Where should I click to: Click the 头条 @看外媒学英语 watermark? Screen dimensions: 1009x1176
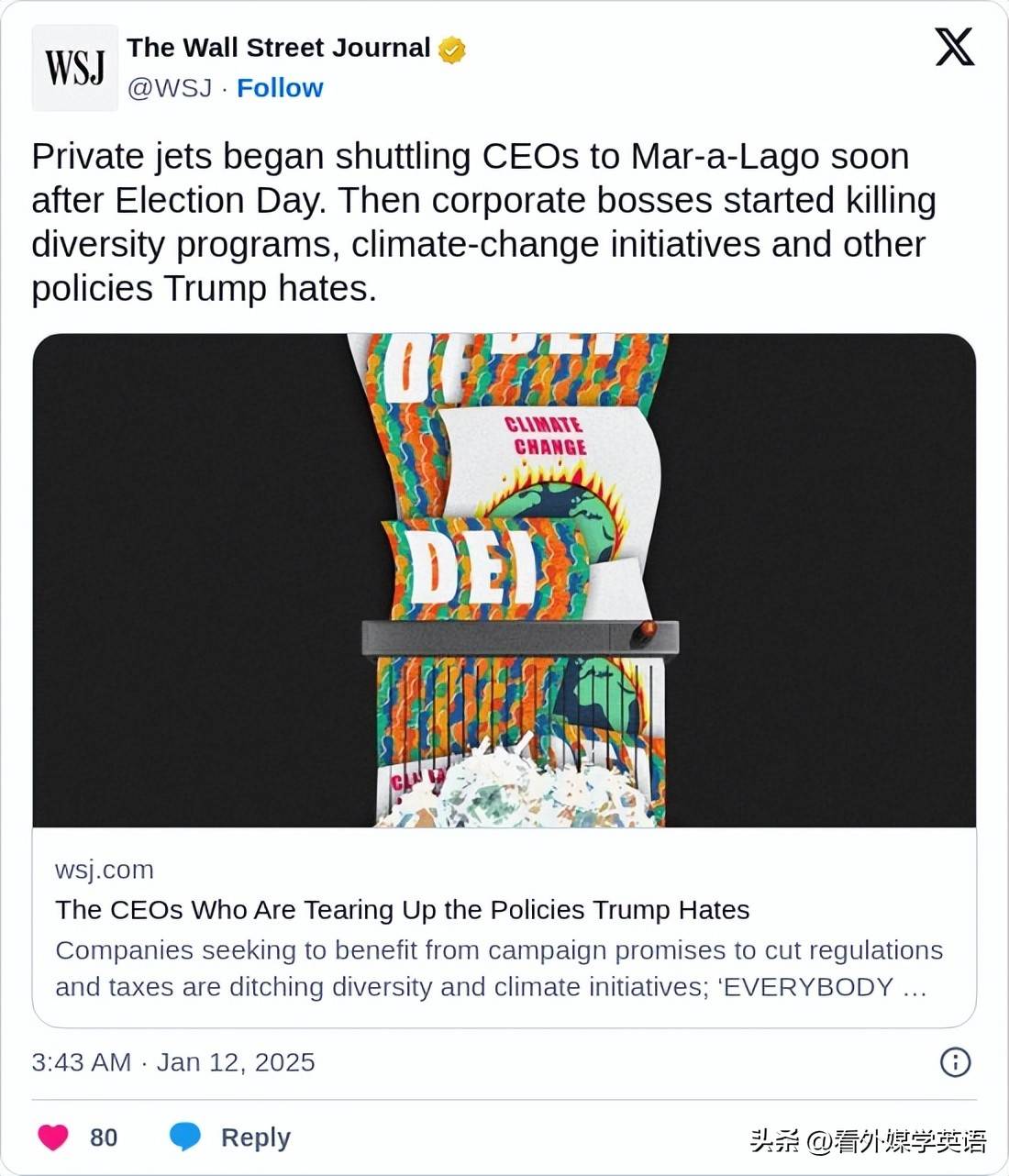(868, 1141)
